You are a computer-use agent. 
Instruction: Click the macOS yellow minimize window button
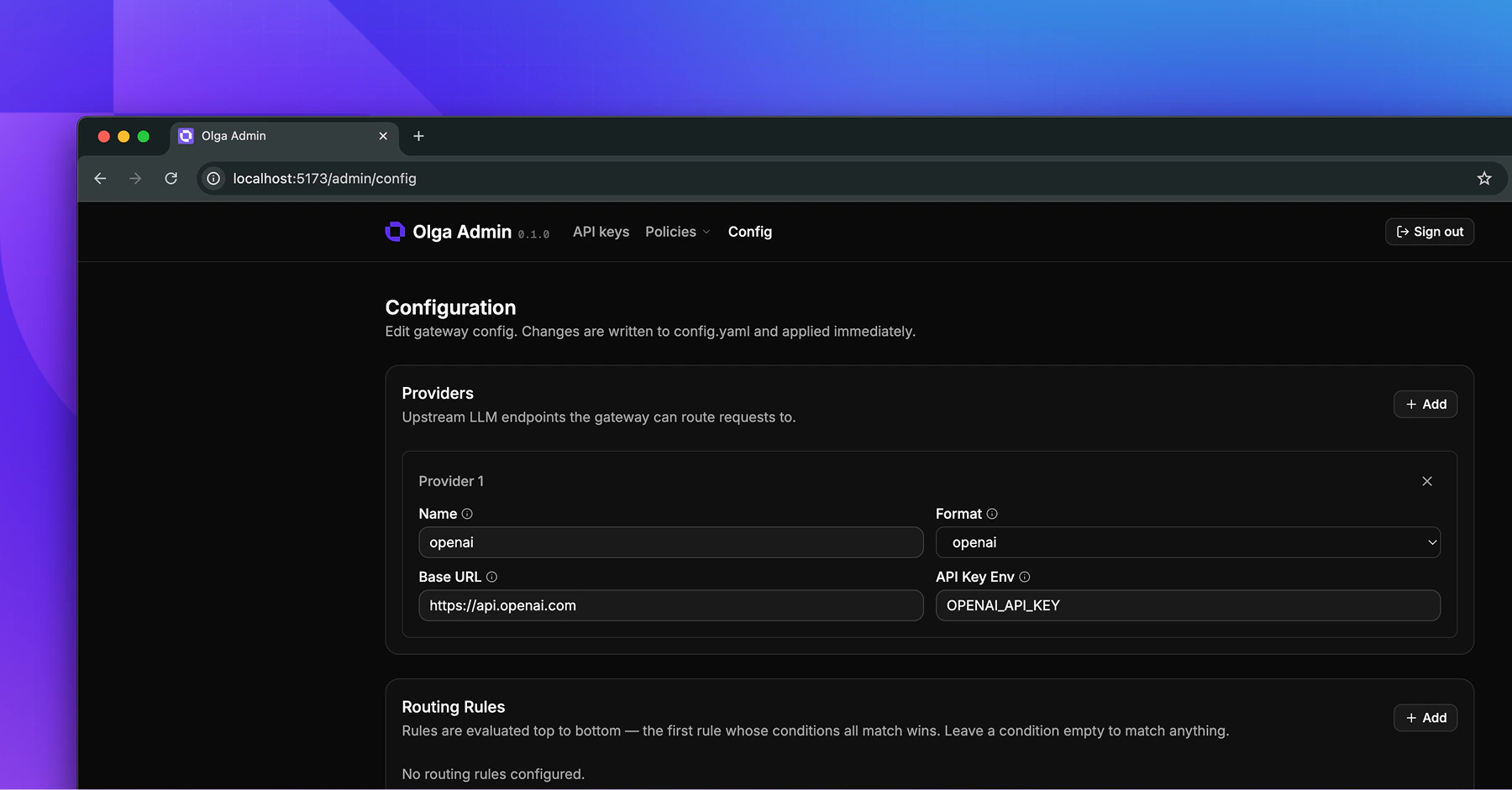tap(123, 136)
